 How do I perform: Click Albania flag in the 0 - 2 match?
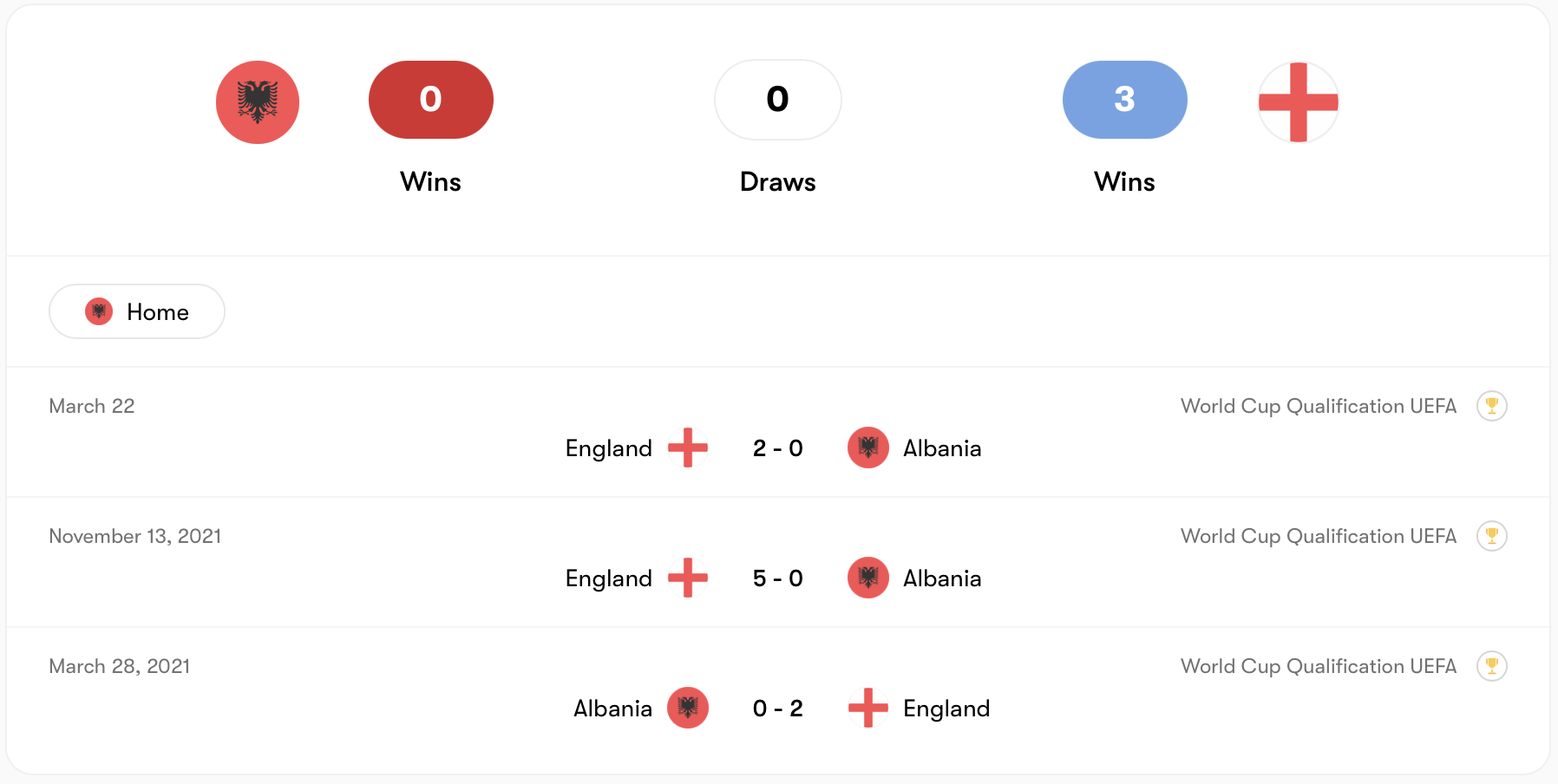coord(688,708)
